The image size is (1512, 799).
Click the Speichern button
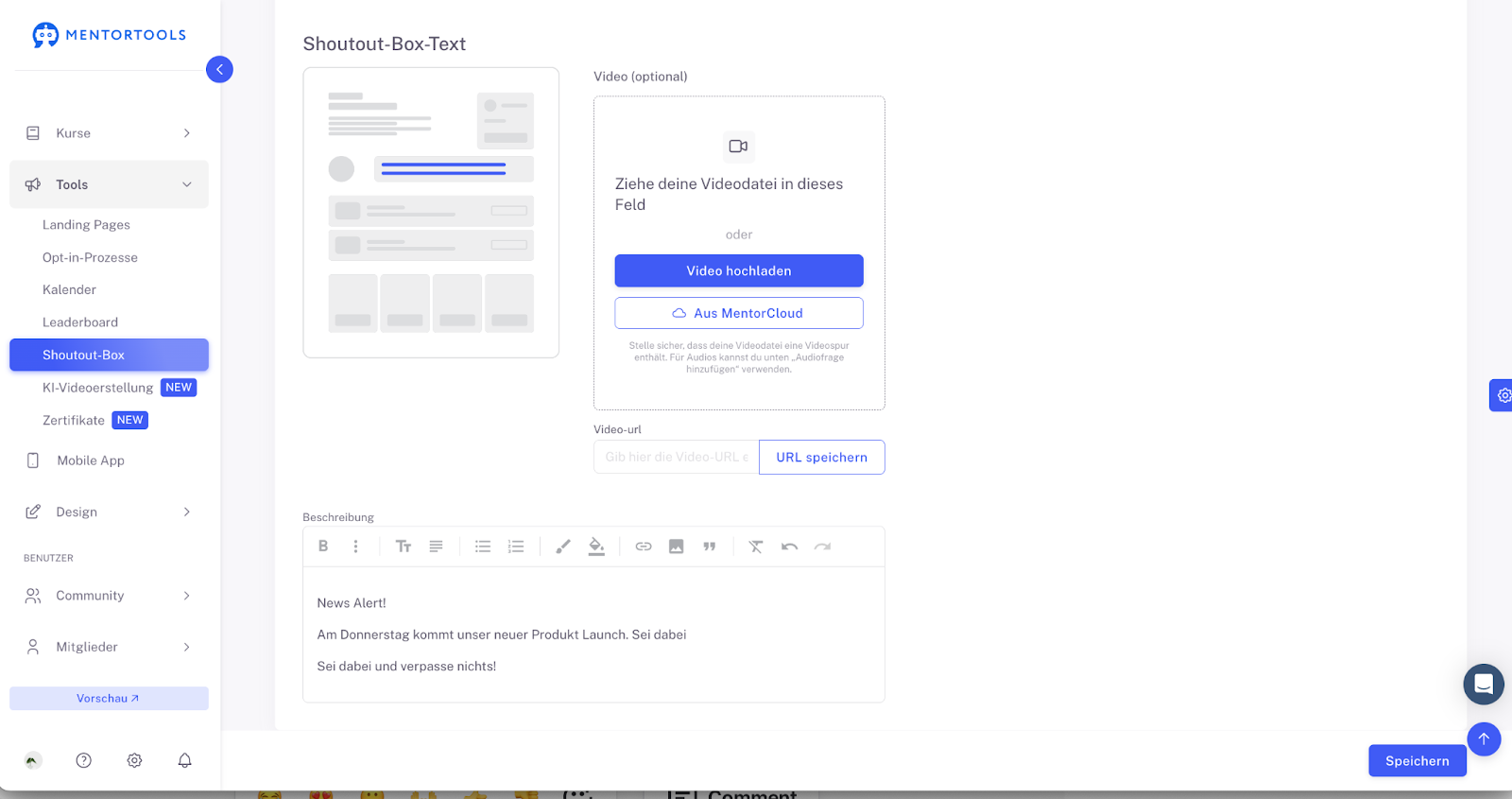pyautogui.click(x=1417, y=761)
